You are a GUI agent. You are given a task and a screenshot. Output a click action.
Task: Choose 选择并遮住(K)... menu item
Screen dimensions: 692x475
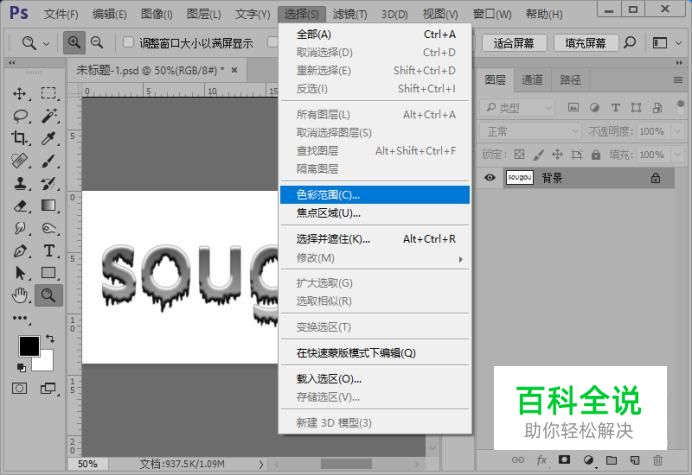click(375, 239)
